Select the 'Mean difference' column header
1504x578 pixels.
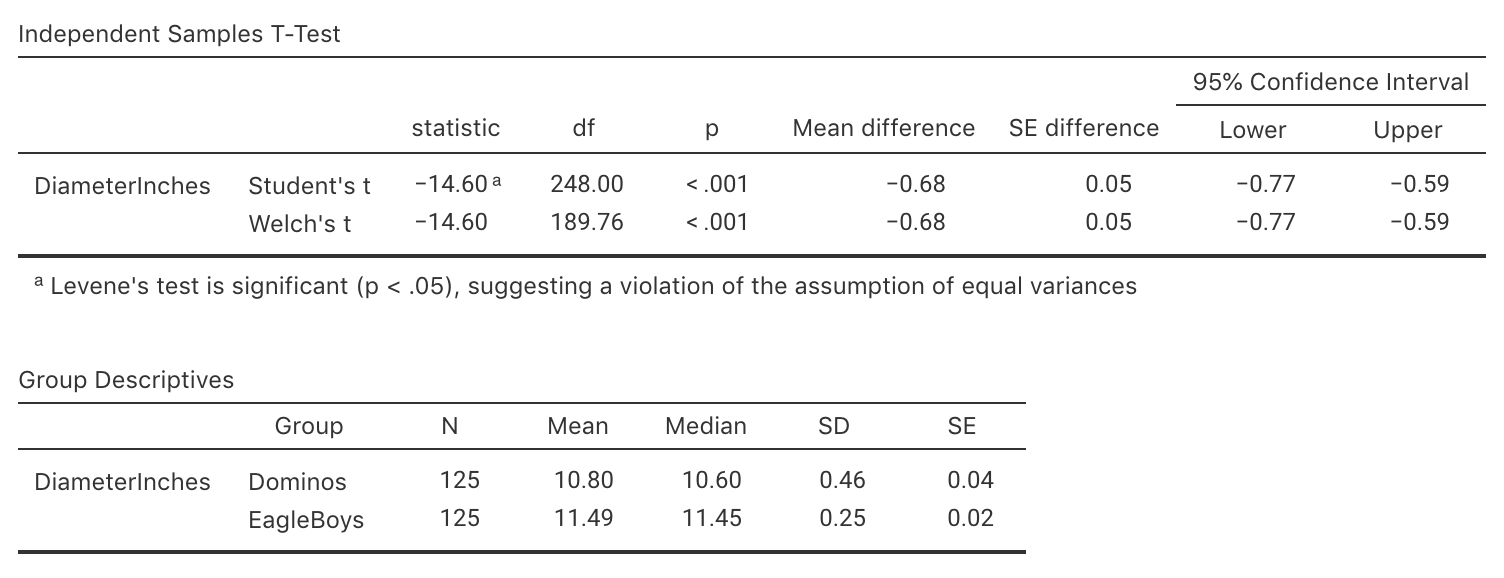click(x=883, y=128)
